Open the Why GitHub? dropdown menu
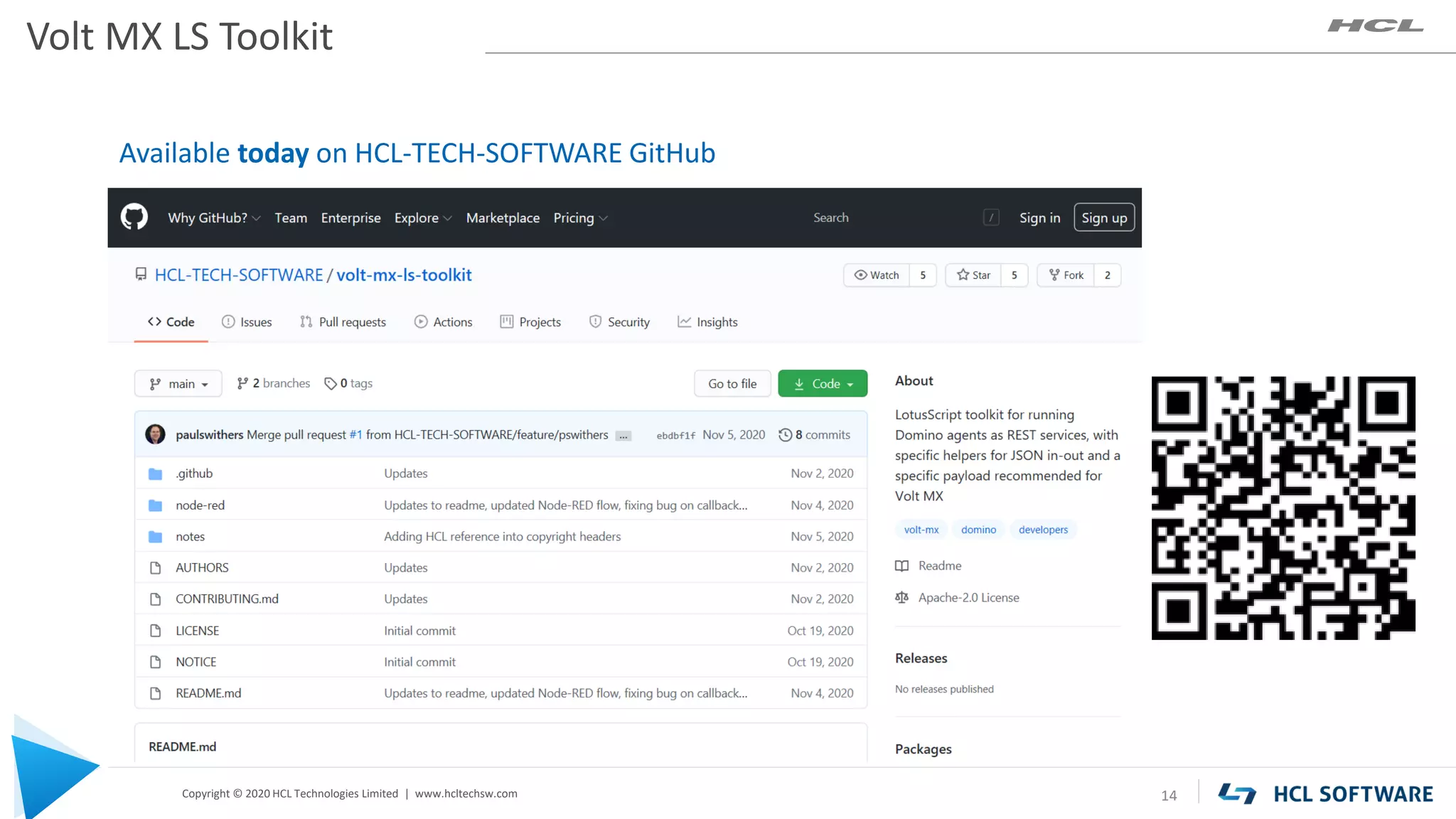Viewport: 1456px width, 819px height. point(214,218)
